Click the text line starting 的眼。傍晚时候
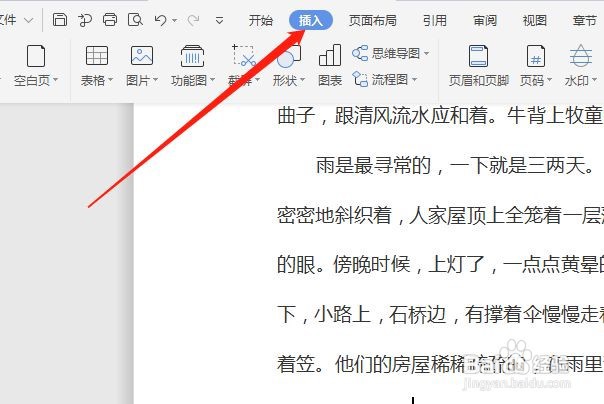The image size is (604, 404). [440, 265]
